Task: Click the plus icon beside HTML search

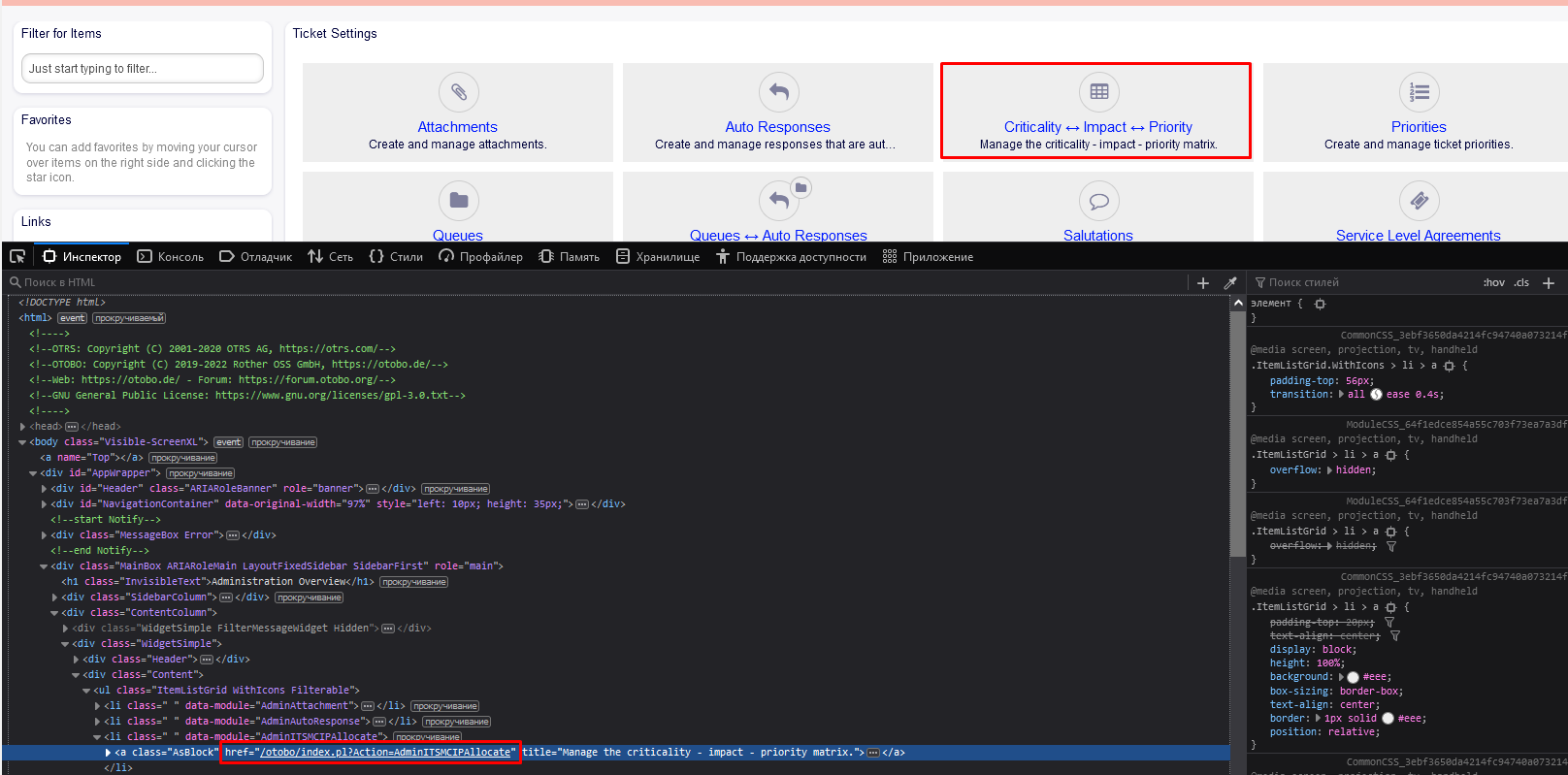Action: (x=1203, y=283)
